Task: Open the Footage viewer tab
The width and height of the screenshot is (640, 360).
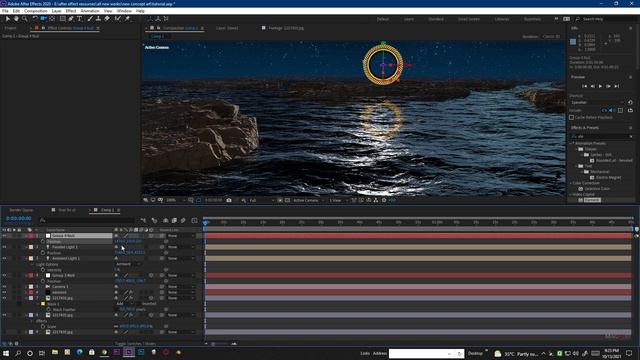Action: (x=285, y=28)
